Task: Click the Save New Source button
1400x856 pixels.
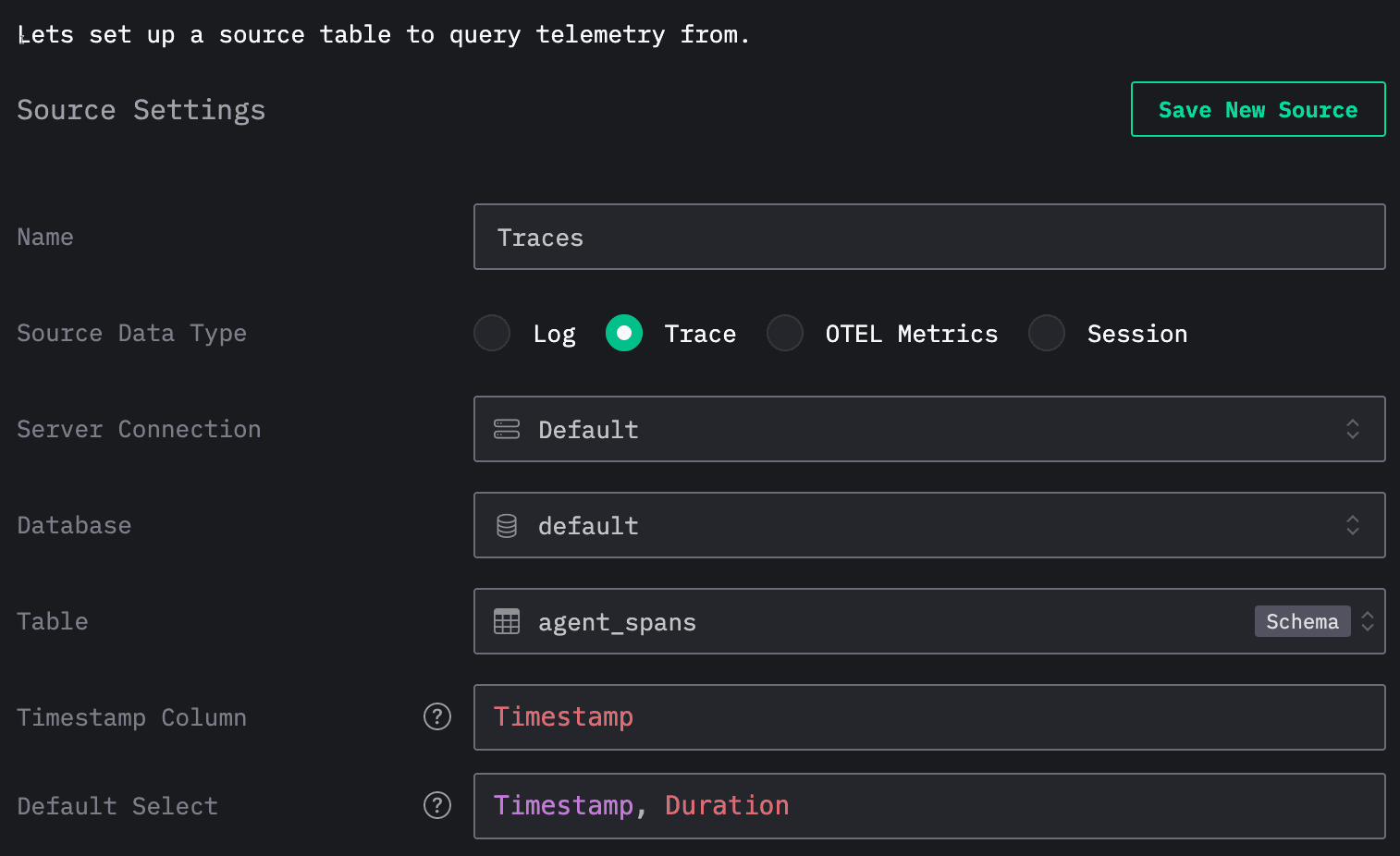Action: pos(1258,109)
